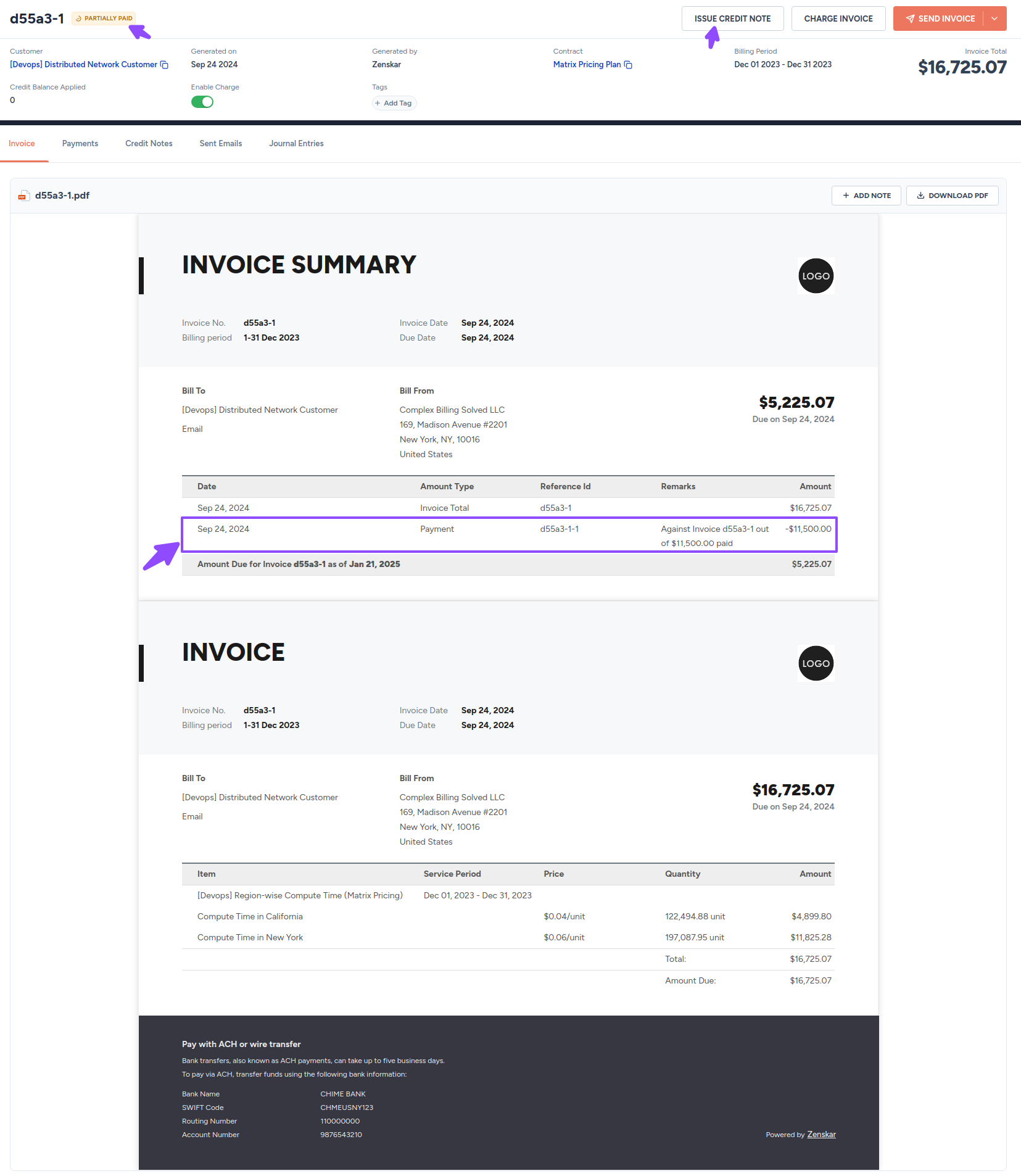Switch to the Invoice tab
Image resolution: width=1021 pixels, height=1176 pixels.
[22, 143]
